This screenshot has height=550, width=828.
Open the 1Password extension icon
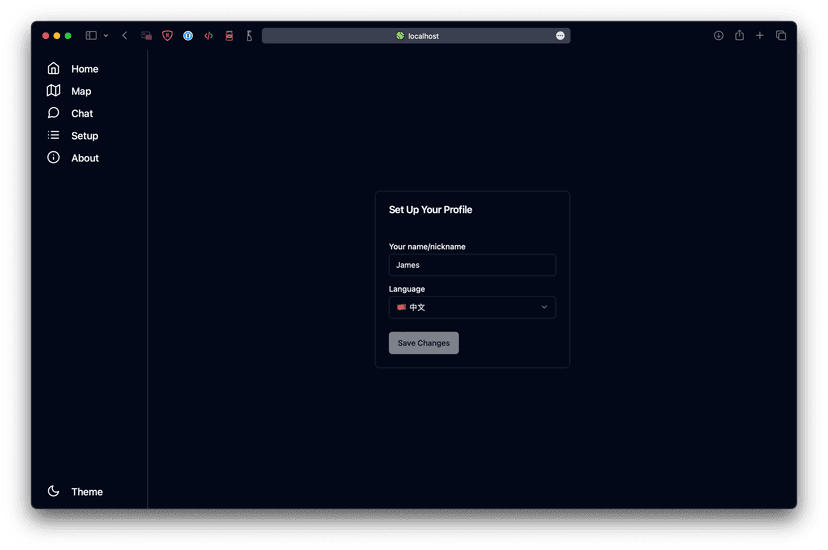[188, 36]
